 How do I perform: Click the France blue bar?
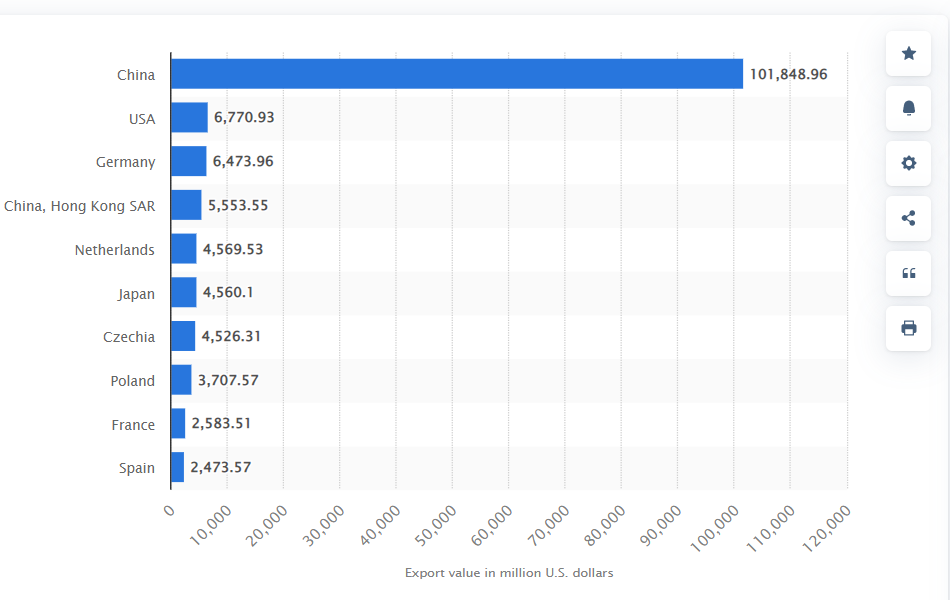pos(178,424)
